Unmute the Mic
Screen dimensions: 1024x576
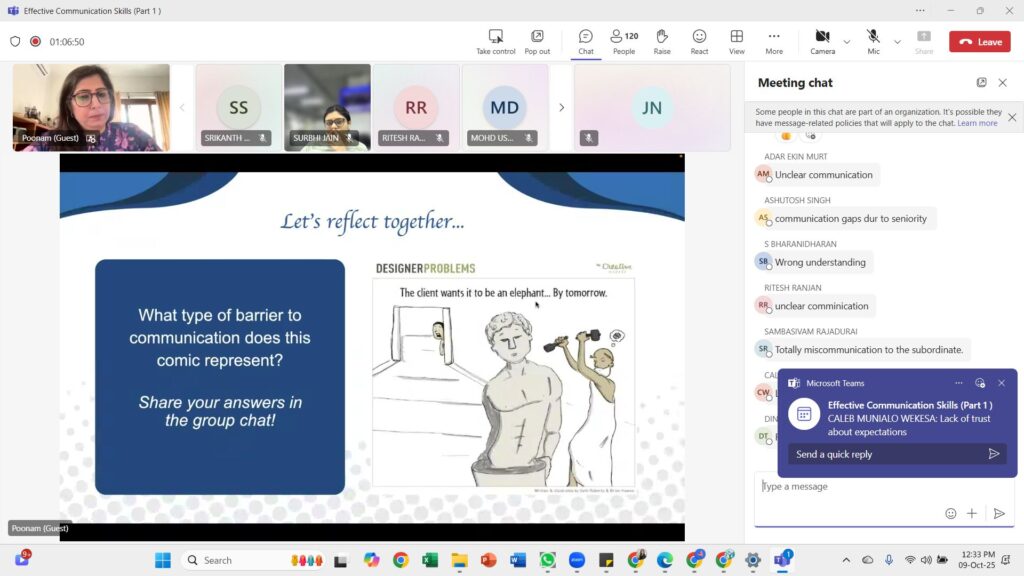coord(873,37)
